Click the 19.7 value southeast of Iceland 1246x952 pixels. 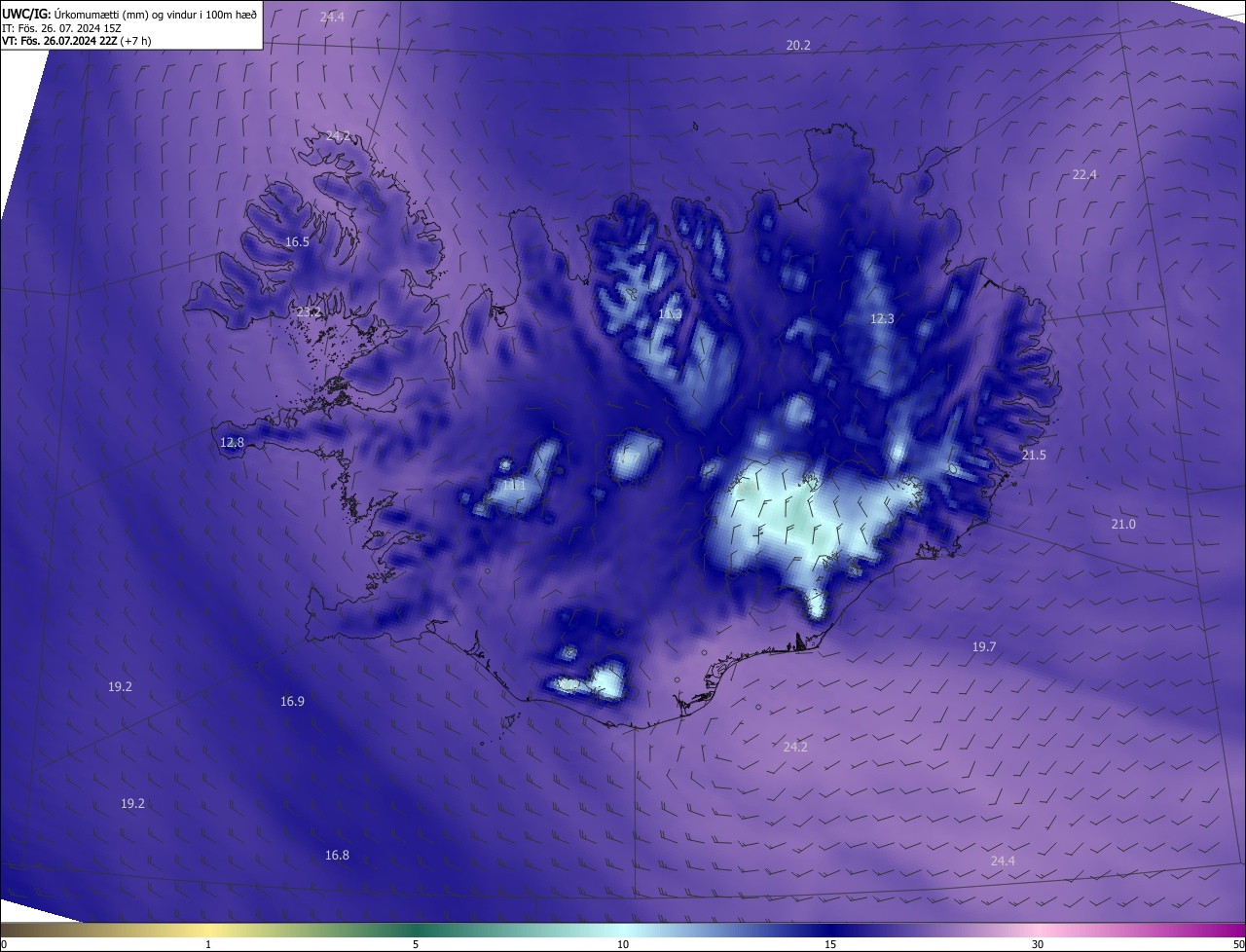click(984, 647)
